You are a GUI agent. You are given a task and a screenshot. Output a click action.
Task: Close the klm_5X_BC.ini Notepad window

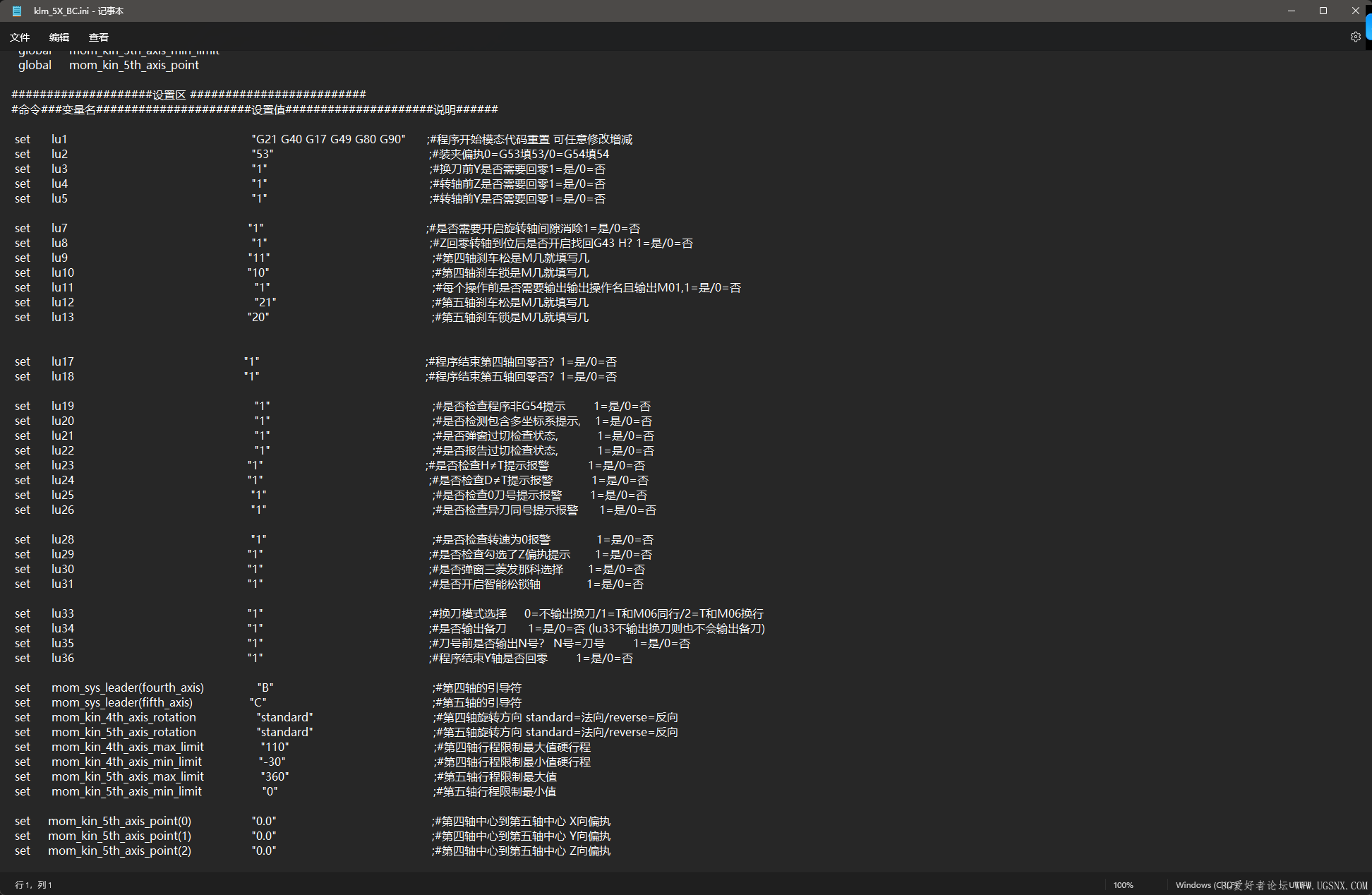(x=1356, y=11)
